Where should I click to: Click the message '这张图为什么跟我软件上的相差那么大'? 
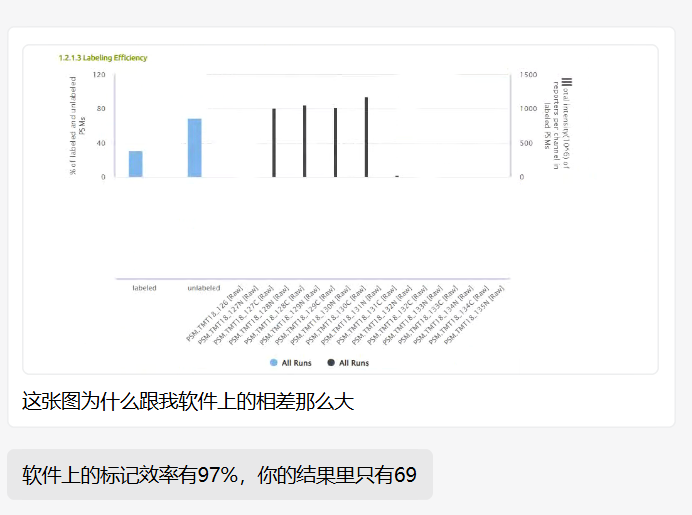point(188,402)
